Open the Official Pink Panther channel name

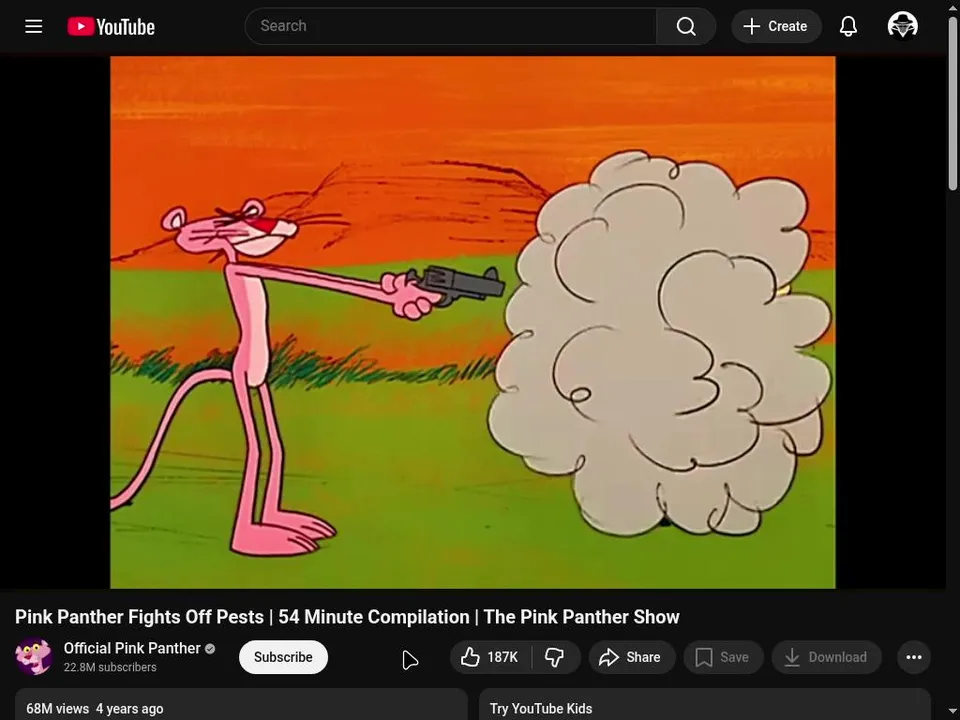click(x=132, y=648)
